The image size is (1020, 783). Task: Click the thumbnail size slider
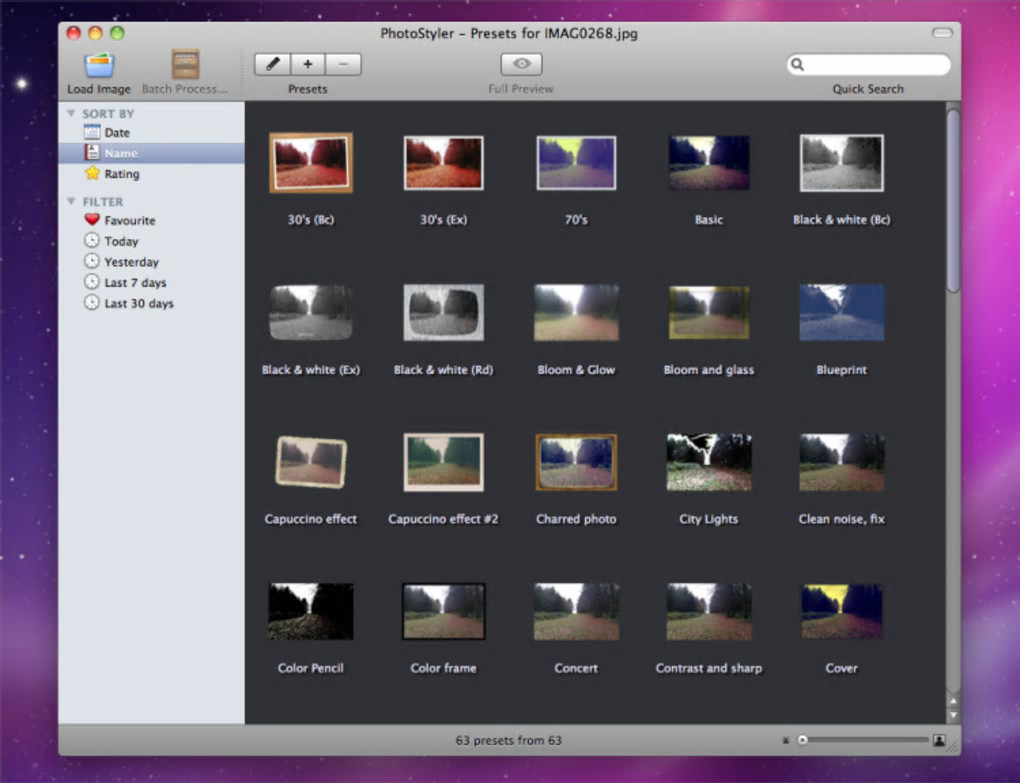863,740
